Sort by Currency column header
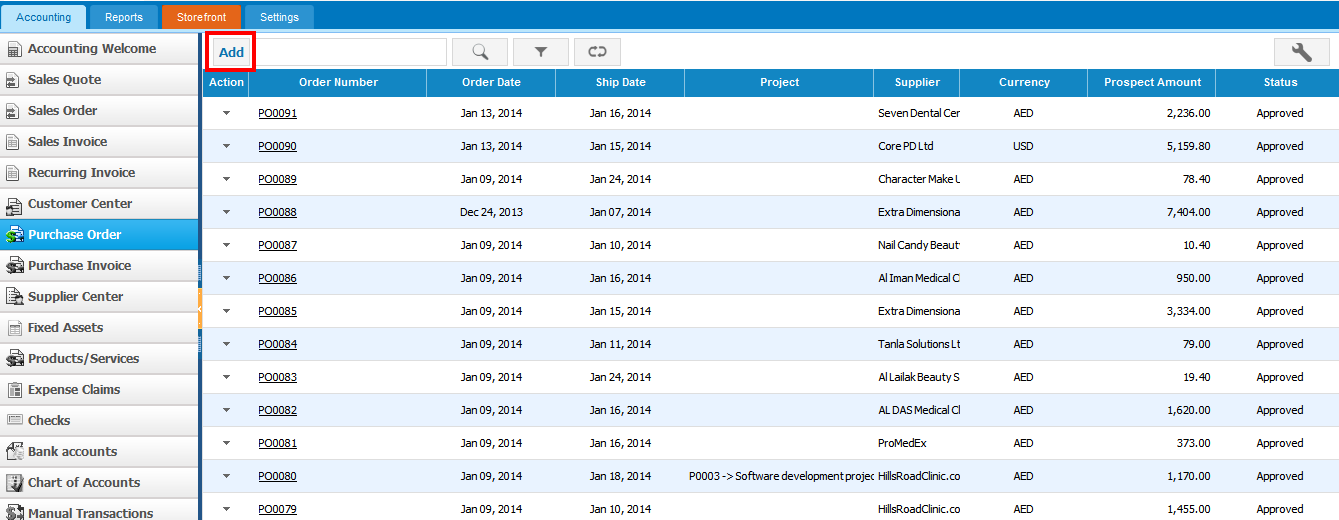Viewport: 1339px width, 520px height. tap(1024, 82)
